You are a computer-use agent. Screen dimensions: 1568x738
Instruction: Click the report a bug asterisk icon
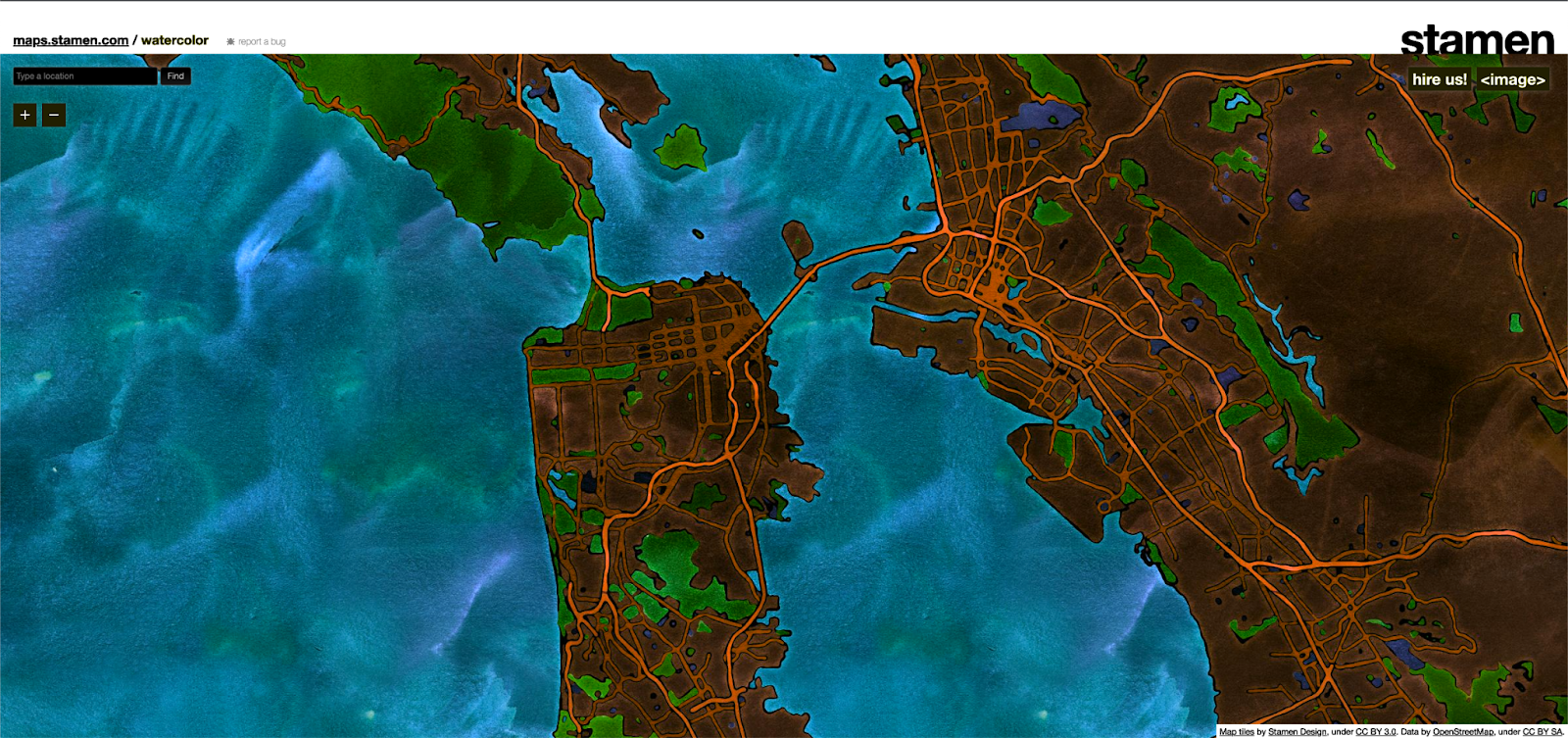point(230,41)
